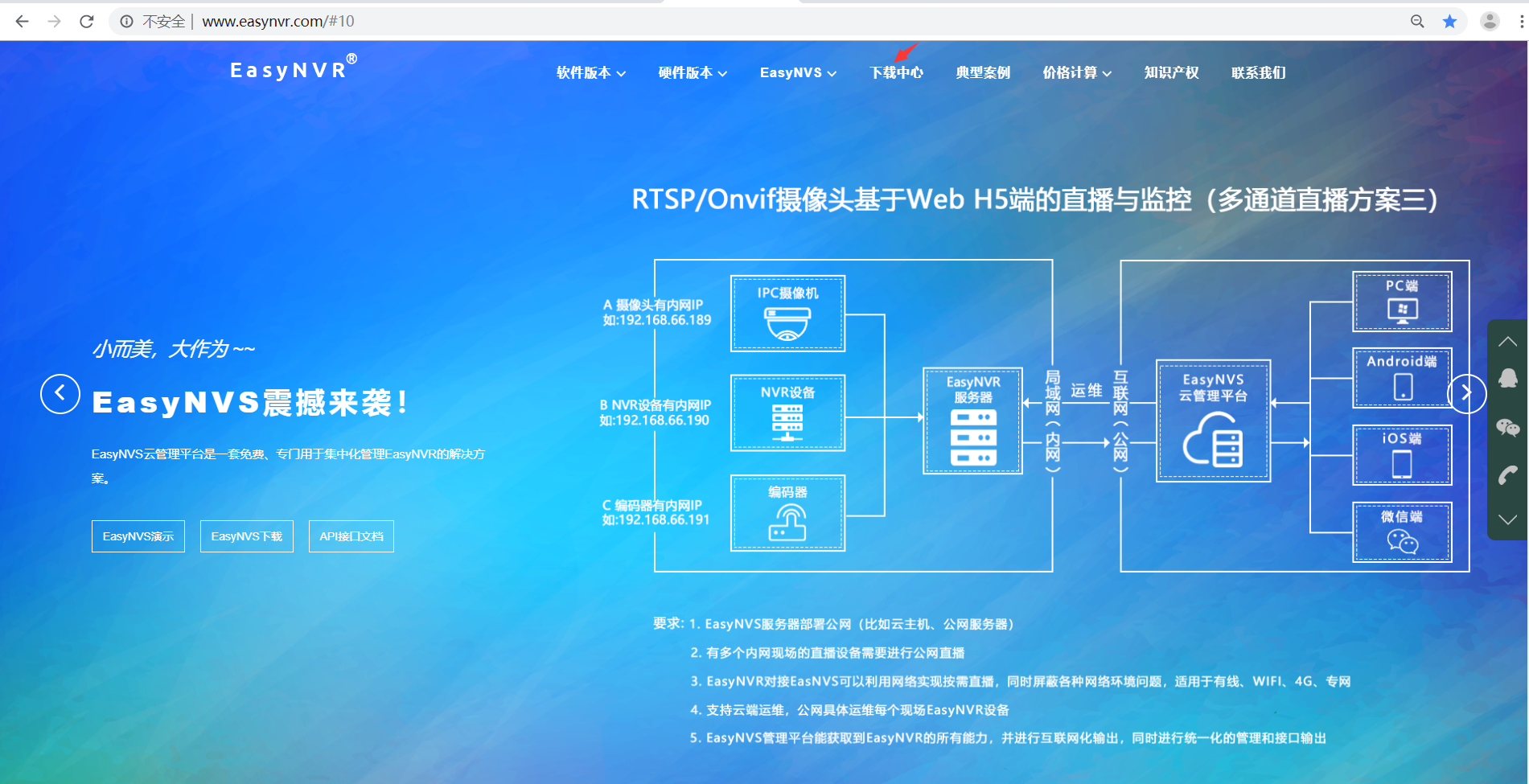The image size is (1529, 784).
Task: Open WeChat contact from the sidebar
Action: [x=1508, y=428]
